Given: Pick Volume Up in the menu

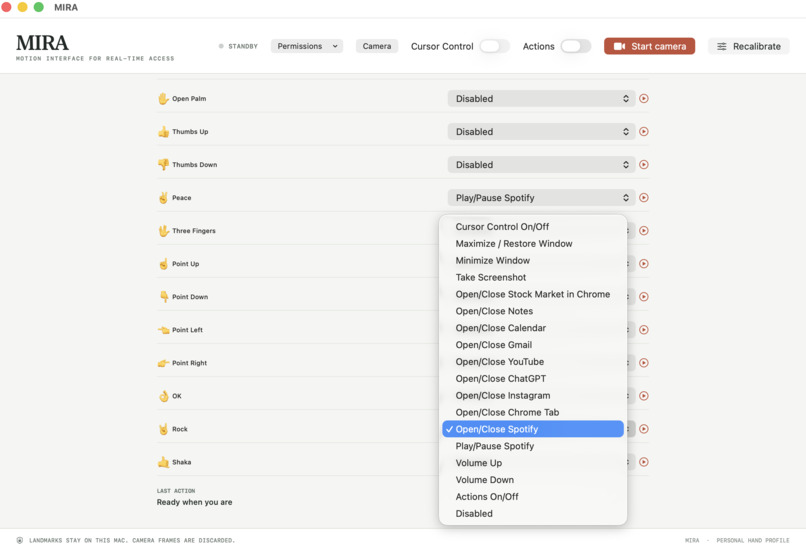Looking at the screenshot, I should click(533, 463).
